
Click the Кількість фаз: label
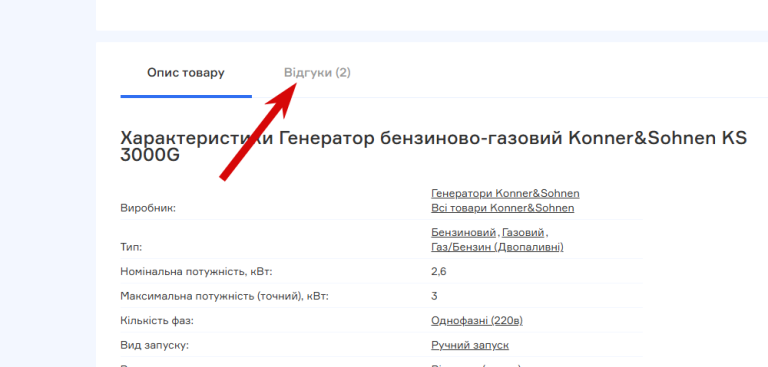[x=157, y=320]
